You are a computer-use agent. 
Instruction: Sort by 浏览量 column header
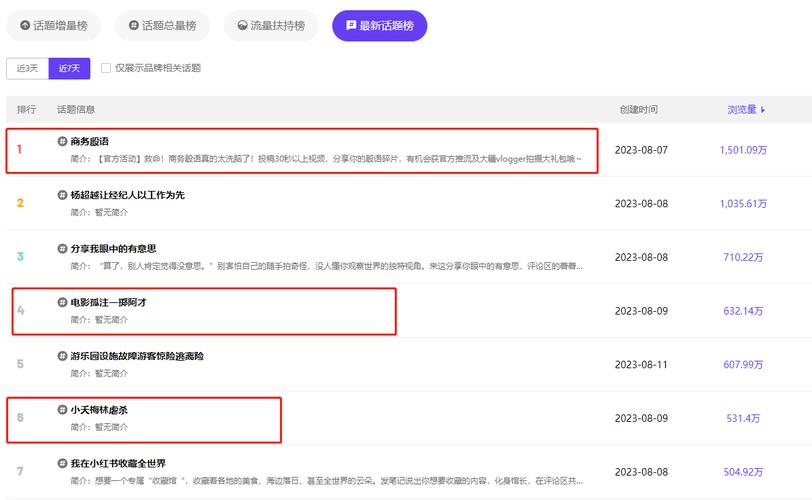click(x=746, y=109)
